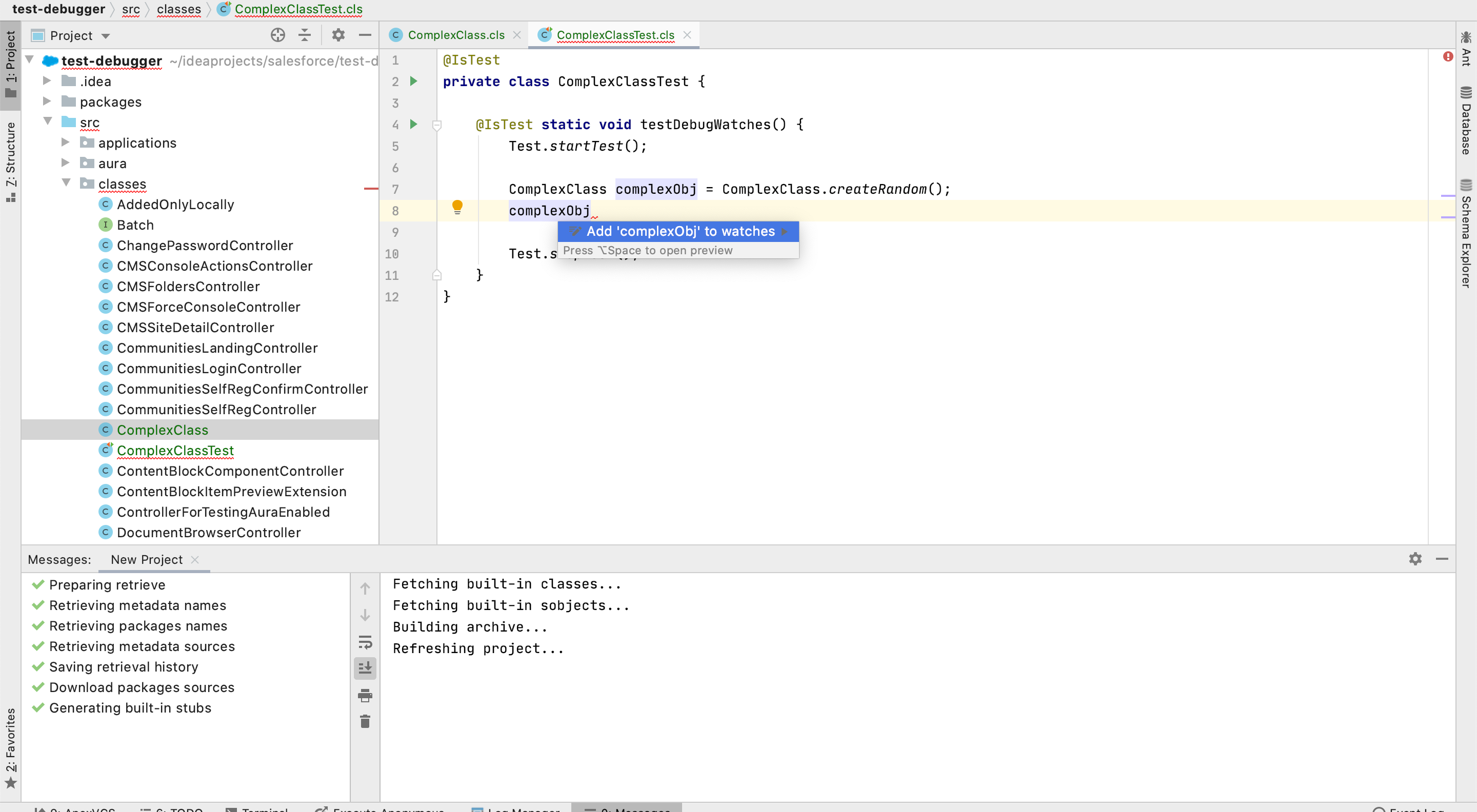Switch to ComplexClass.cls tab
The width and height of the screenshot is (1477, 812).
coord(456,35)
